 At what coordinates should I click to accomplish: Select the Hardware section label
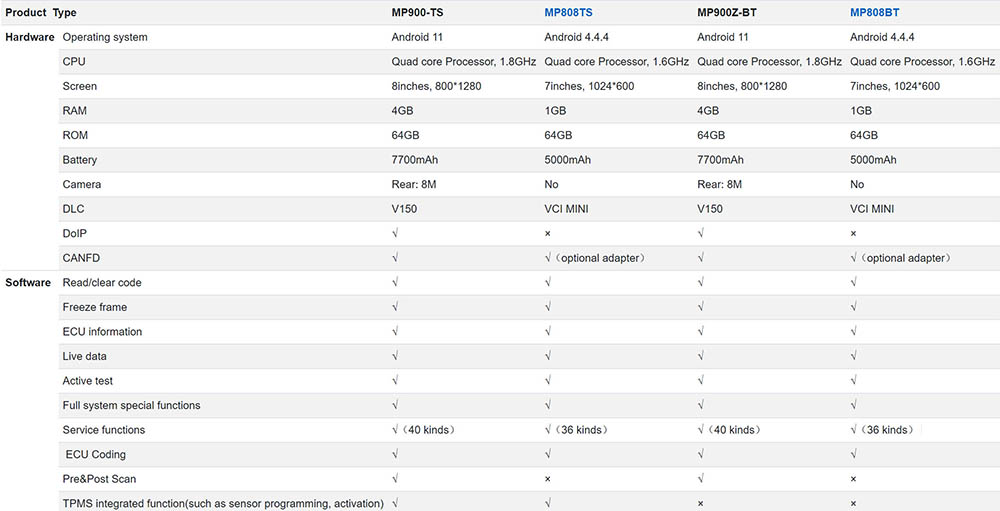29,37
